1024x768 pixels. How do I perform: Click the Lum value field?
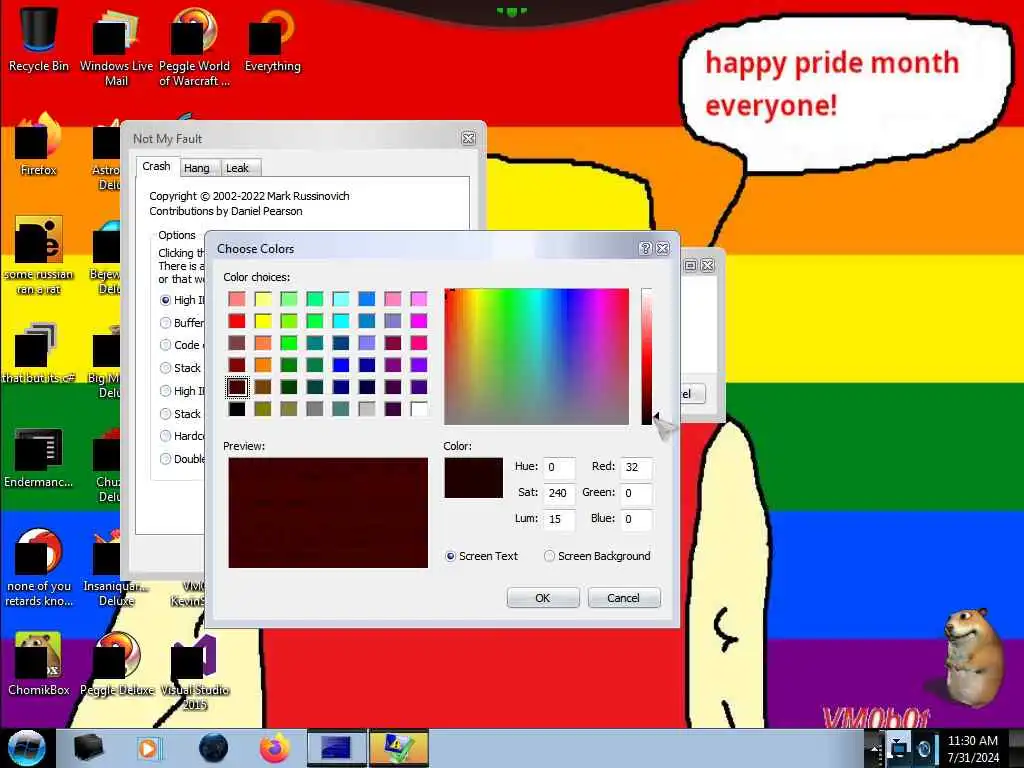(x=559, y=519)
